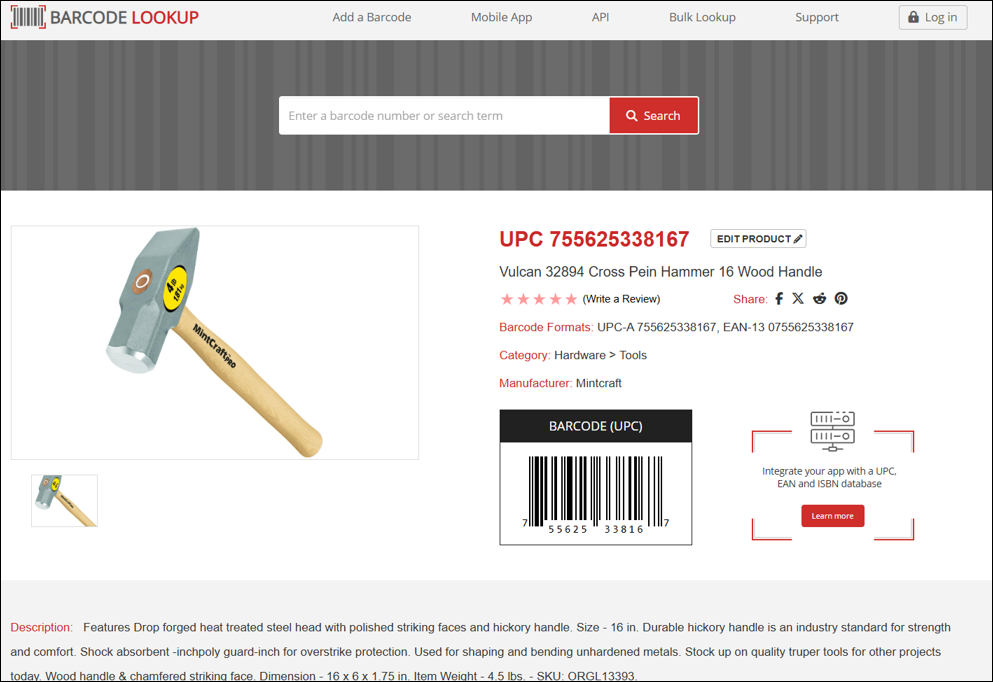
Task: Share product on Pinterest icon
Action: pyautogui.click(x=841, y=298)
